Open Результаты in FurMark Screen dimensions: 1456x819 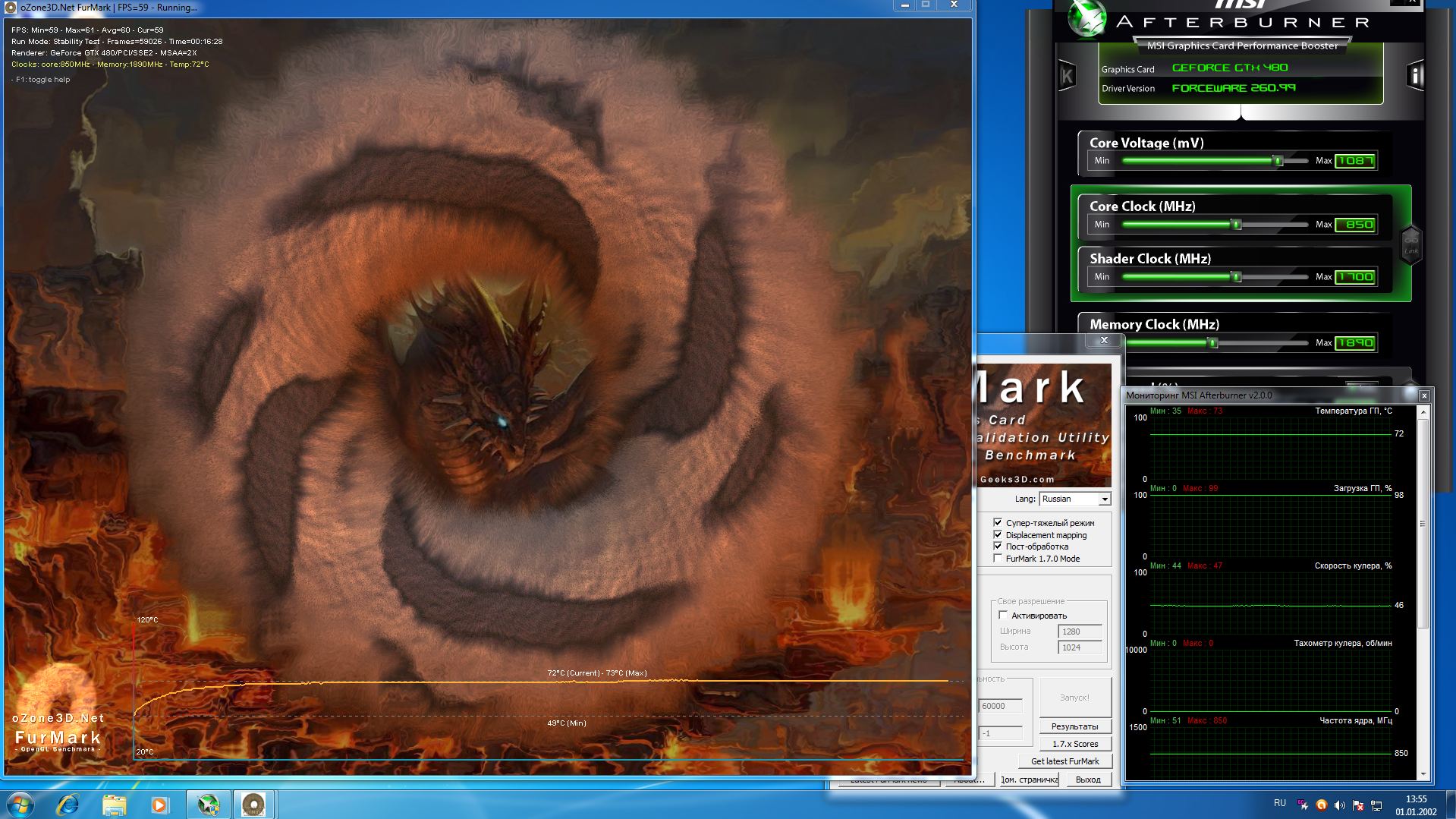coord(1075,726)
